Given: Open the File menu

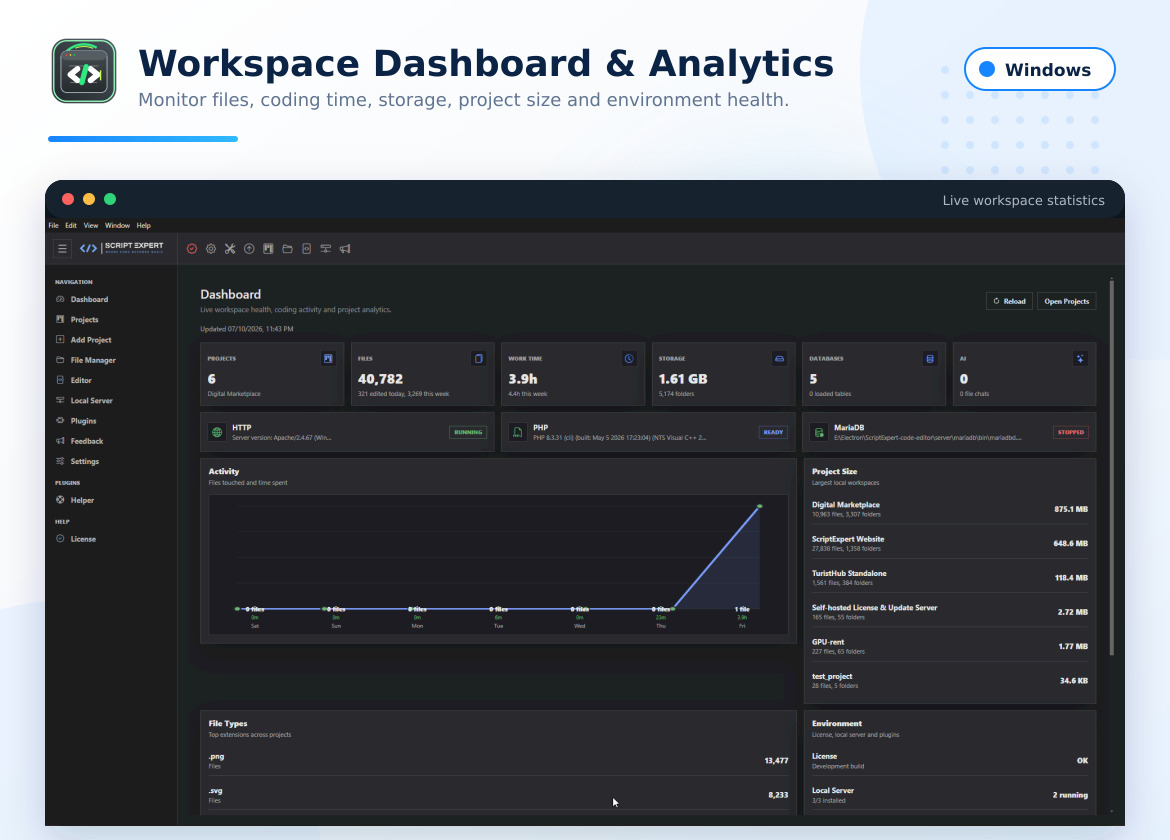Looking at the screenshot, I should [54, 225].
